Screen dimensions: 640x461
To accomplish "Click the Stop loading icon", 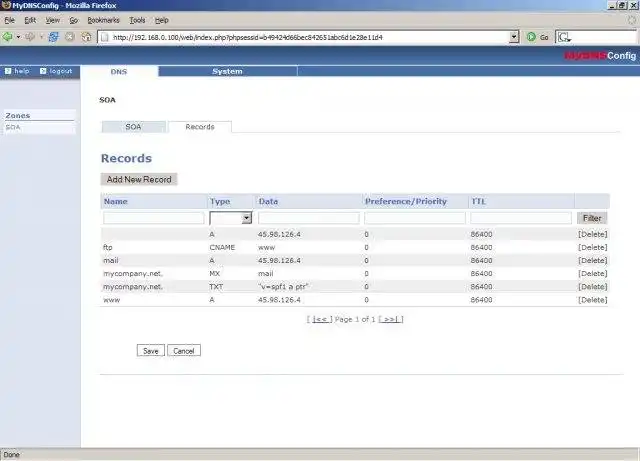I will 70,37.
